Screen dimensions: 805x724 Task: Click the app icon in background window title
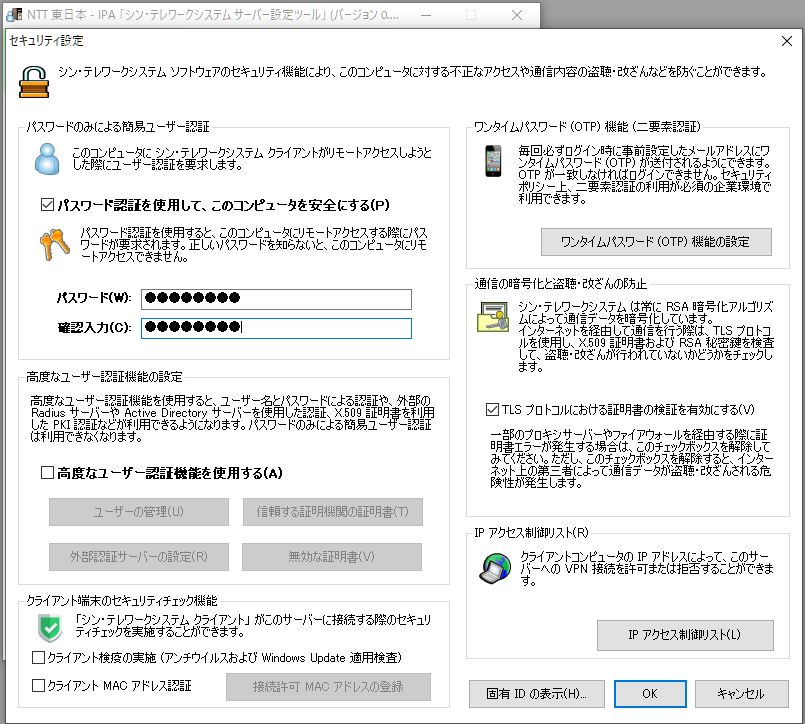pyautogui.click(x=14, y=15)
